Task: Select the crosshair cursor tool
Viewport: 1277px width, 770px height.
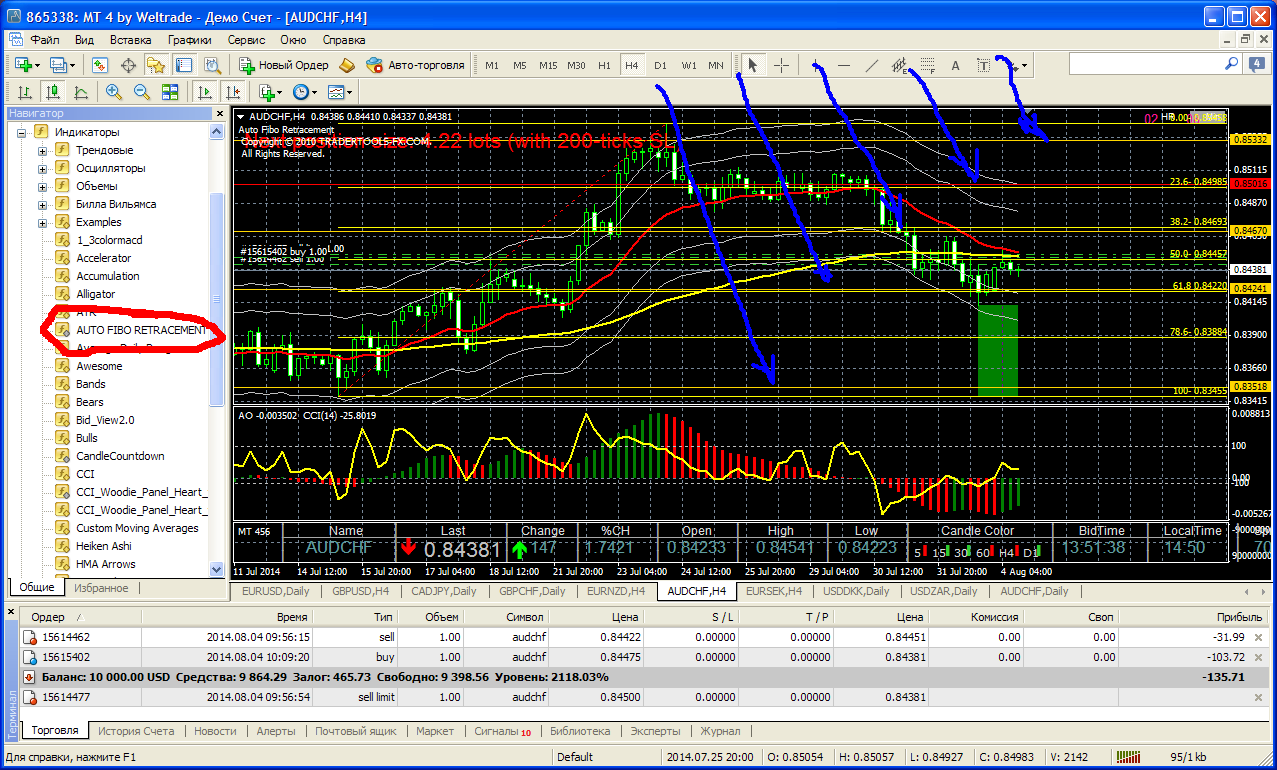Action: [781, 65]
